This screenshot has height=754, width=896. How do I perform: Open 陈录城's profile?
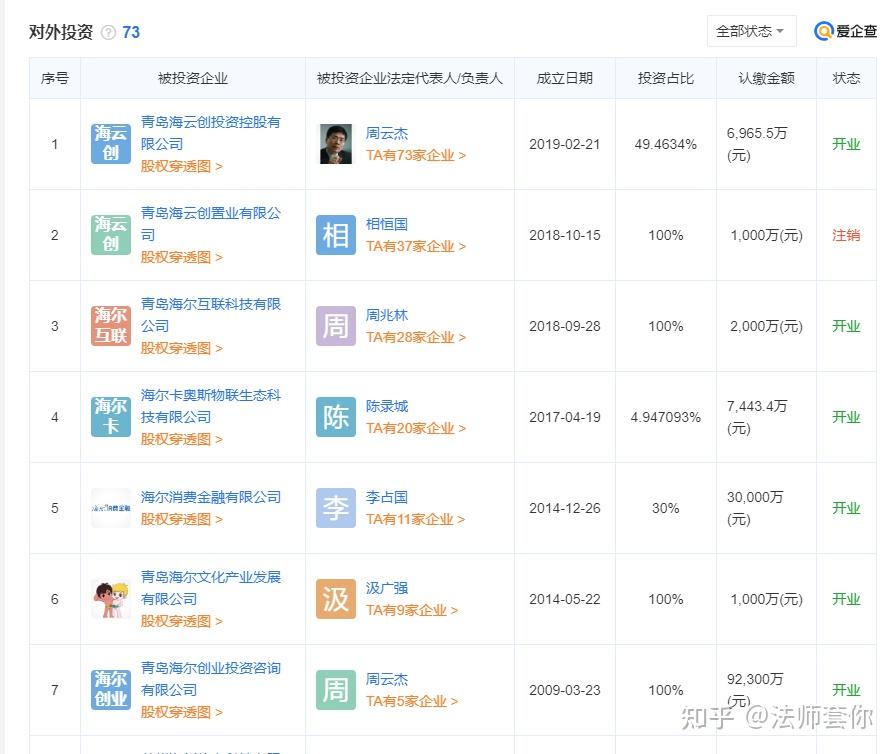(x=387, y=406)
